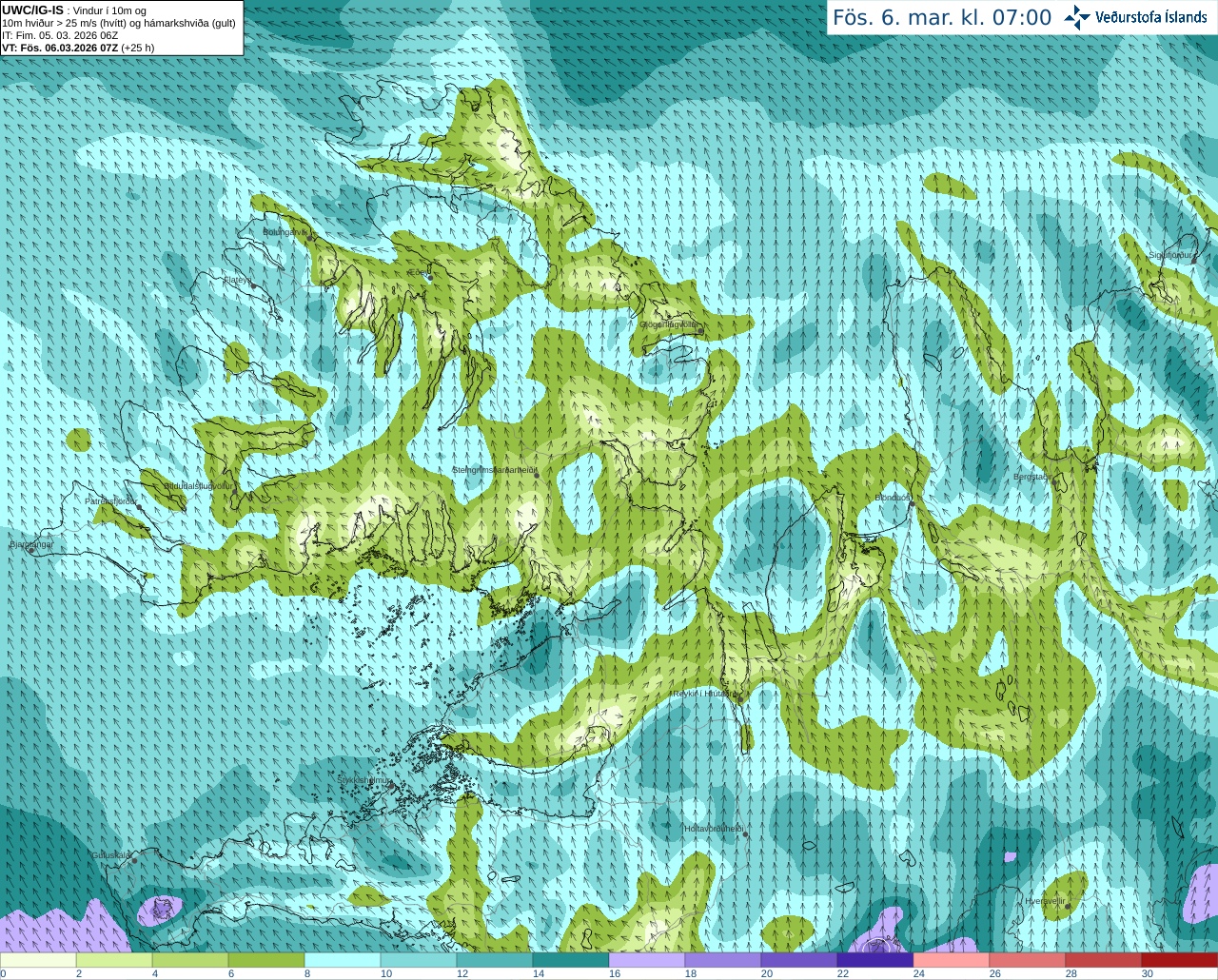The image size is (1218, 980).
Task: Click the Bíldudalsflugvöllur station label
Action: point(198,485)
